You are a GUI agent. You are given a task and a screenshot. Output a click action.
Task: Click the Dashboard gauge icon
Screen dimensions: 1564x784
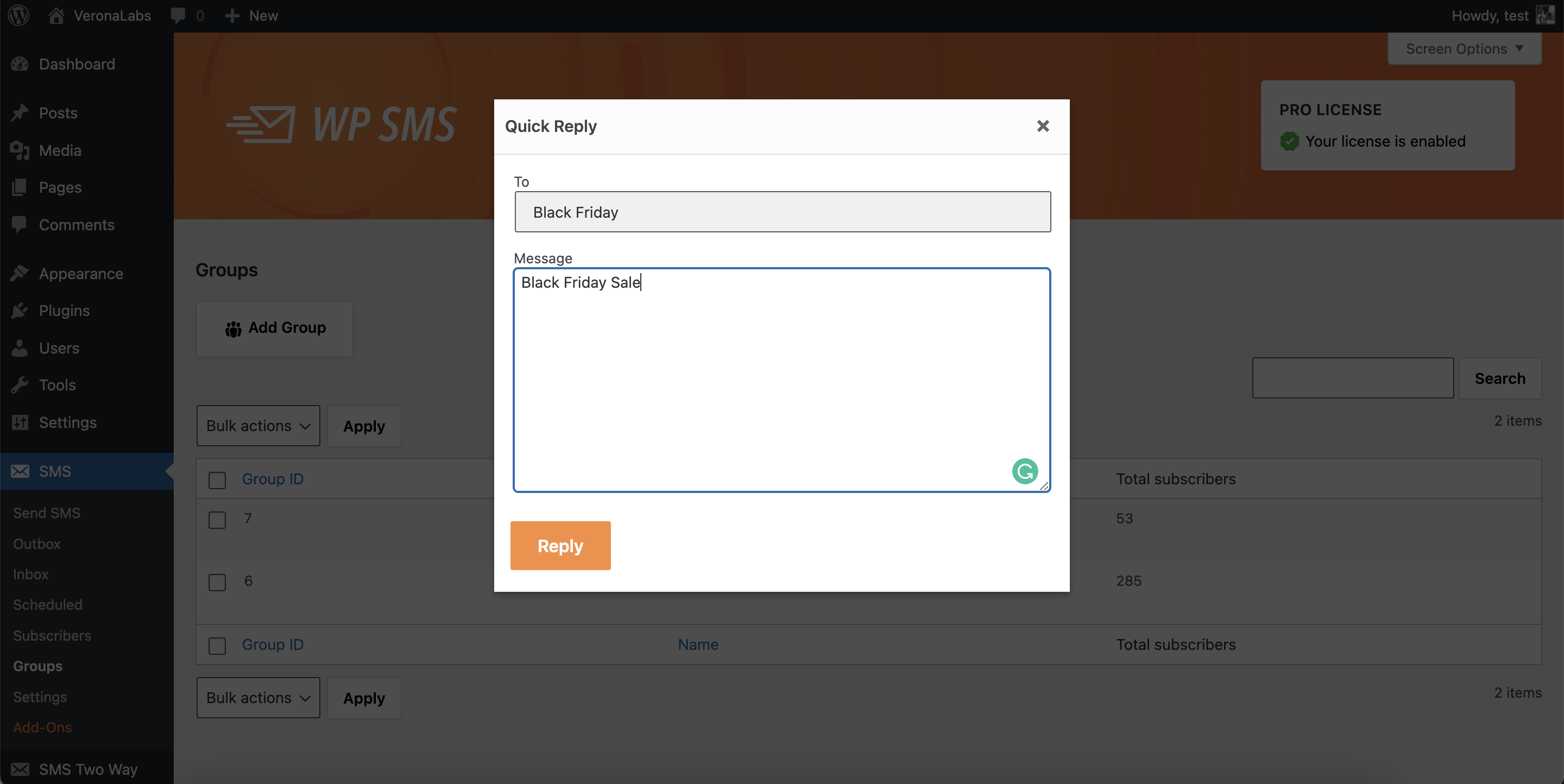coord(20,64)
